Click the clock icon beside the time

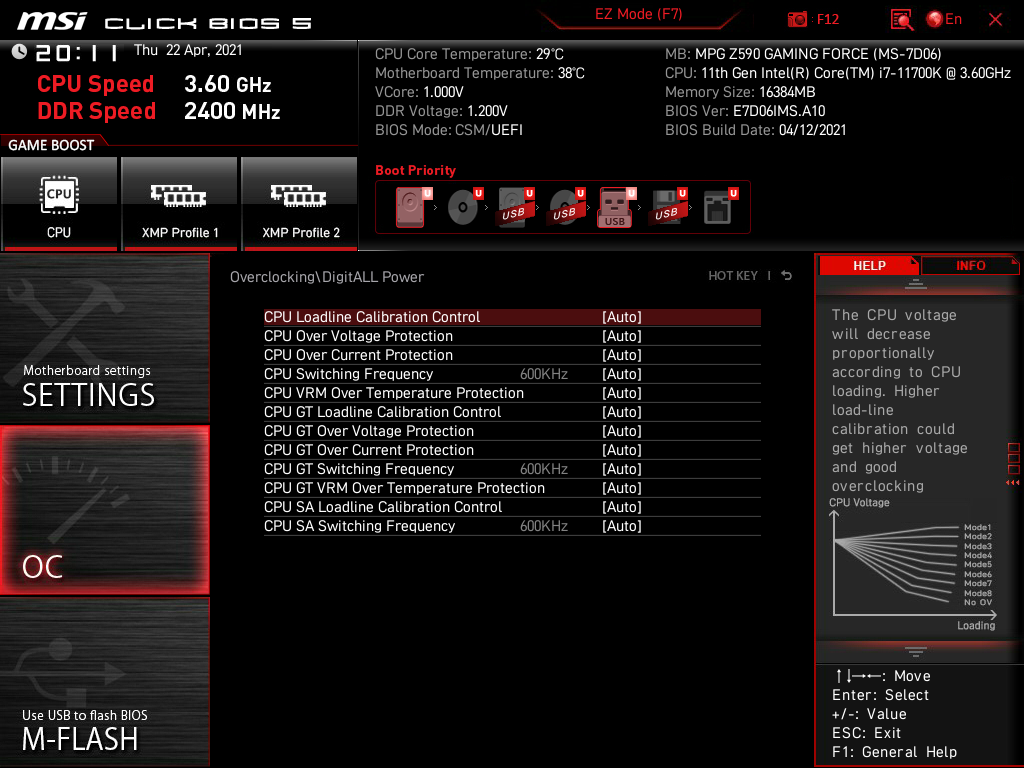tap(19, 52)
